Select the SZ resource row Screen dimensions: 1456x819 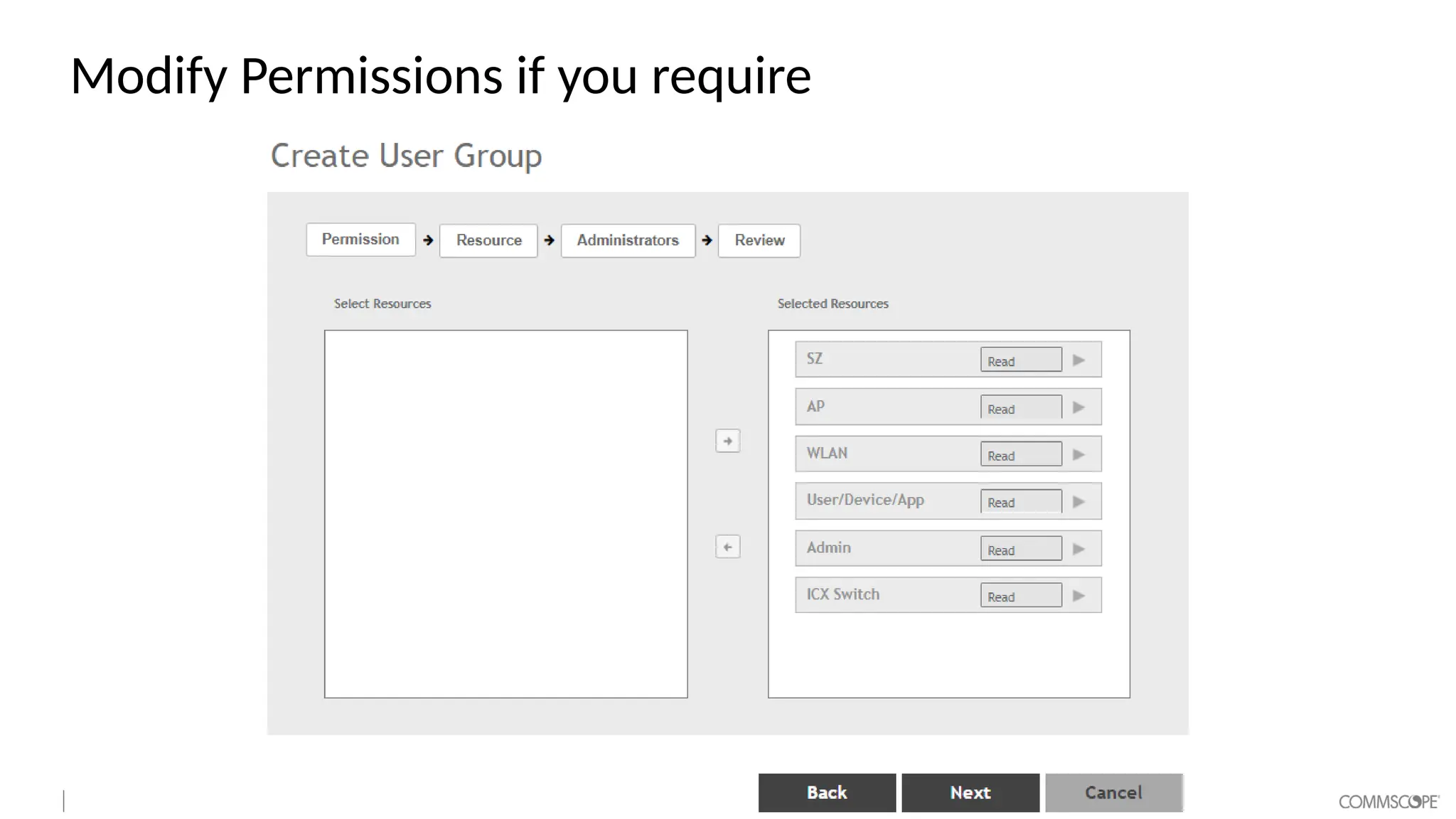click(948, 359)
